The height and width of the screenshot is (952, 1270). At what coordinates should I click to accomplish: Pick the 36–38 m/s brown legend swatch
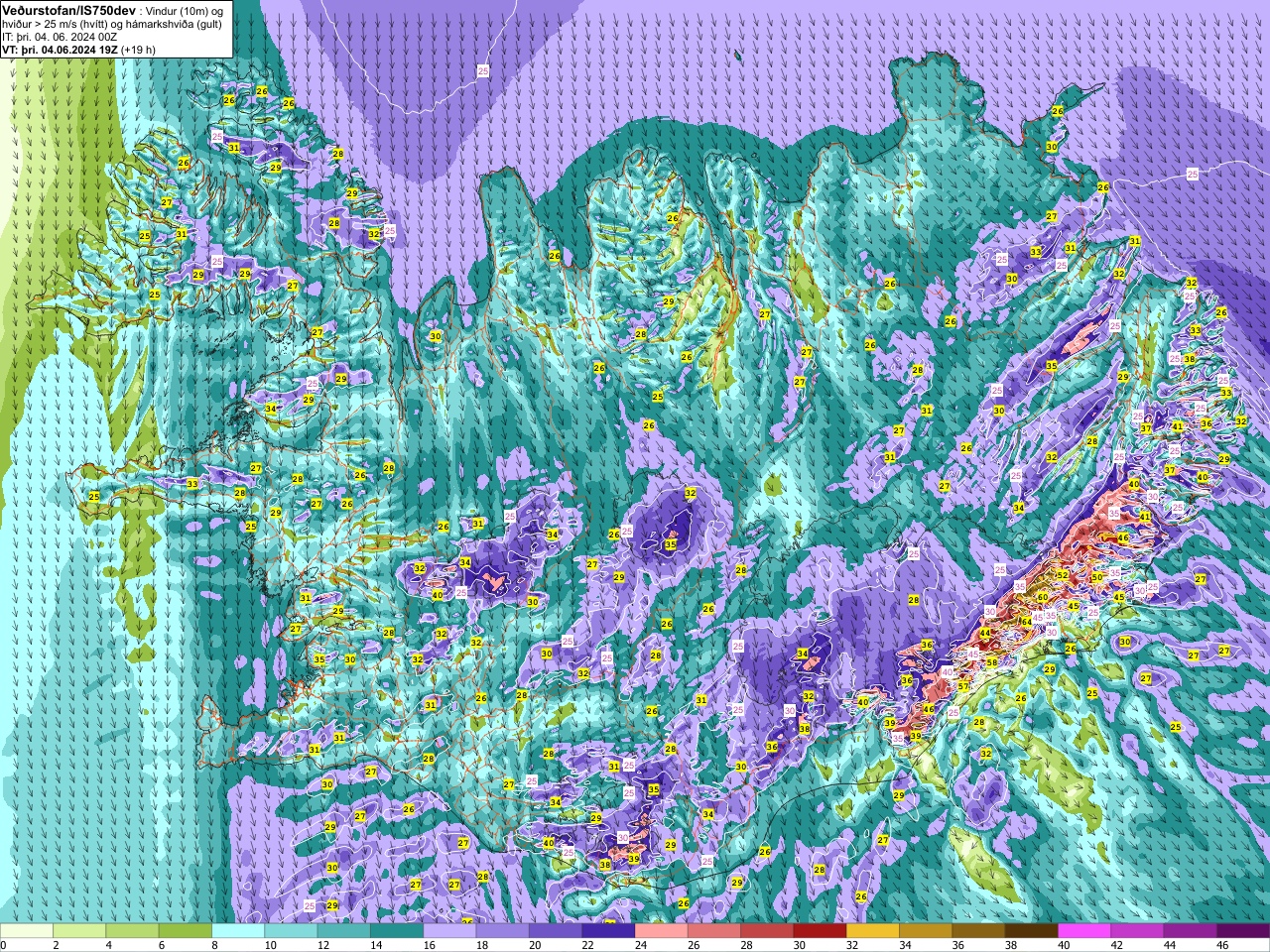point(979,931)
